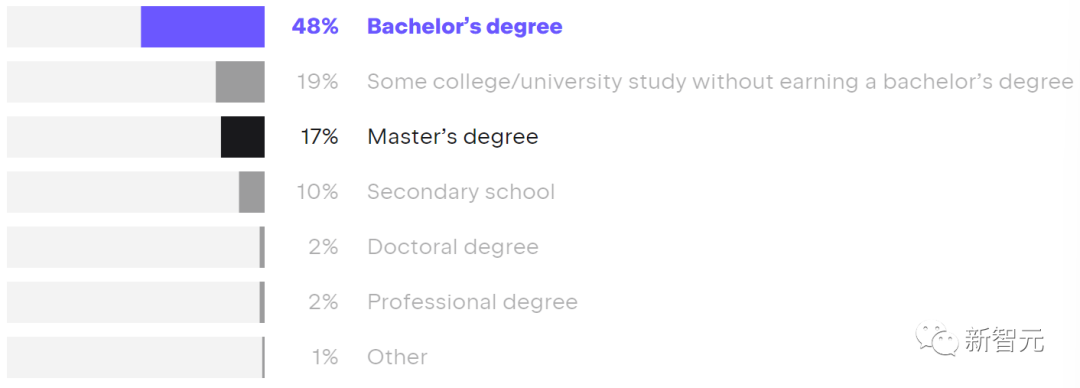Click the 10% percentage value
This screenshot has width=1080, height=388.
tap(318, 192)
